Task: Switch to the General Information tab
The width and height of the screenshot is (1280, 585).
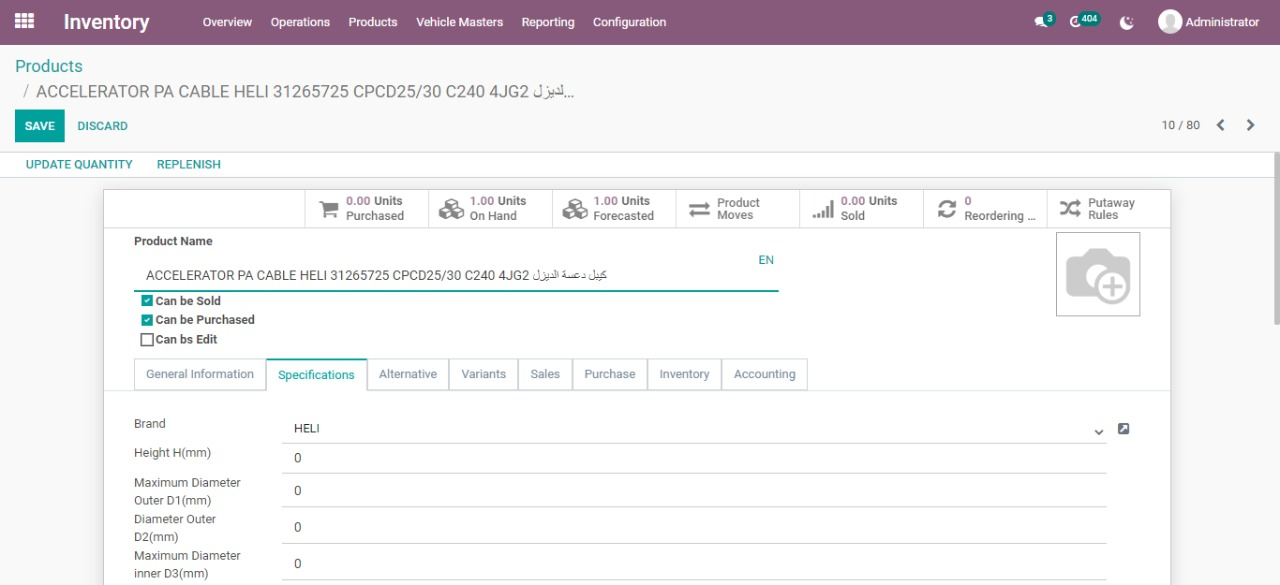Action: point(200,374)
